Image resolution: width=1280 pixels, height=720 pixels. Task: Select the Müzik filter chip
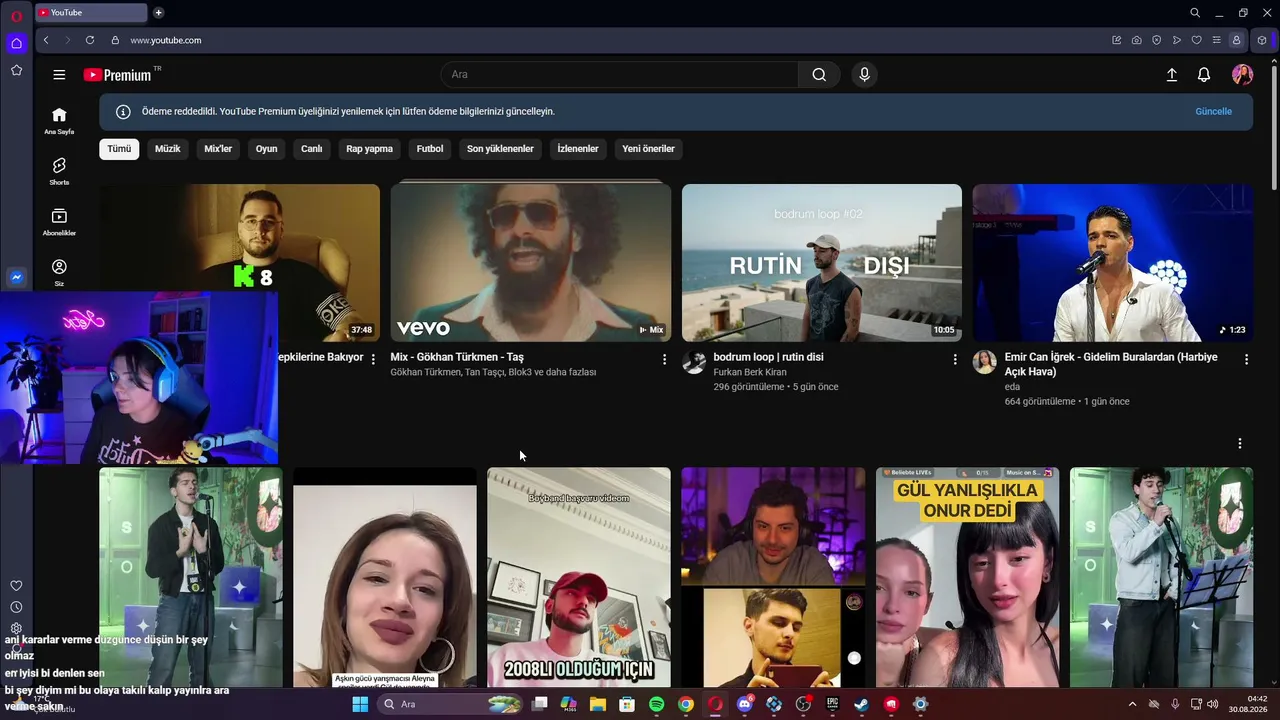168,149
